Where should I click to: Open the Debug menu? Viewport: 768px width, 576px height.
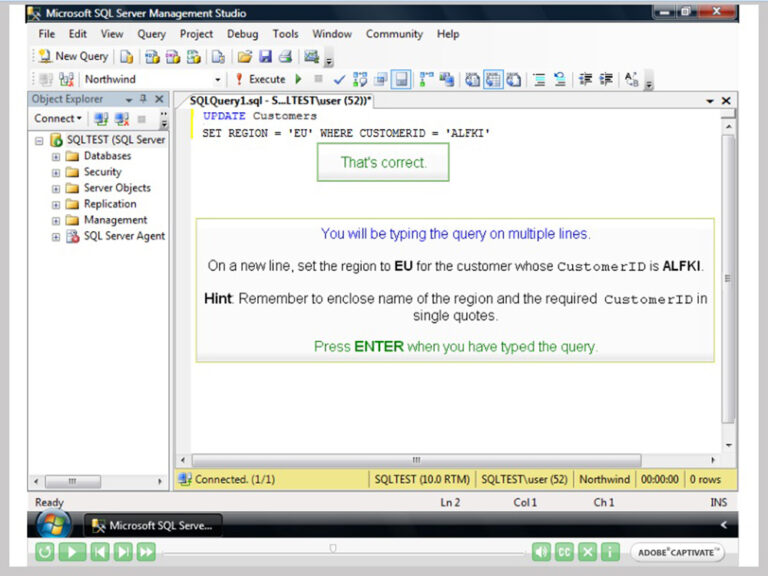[242, 34]
